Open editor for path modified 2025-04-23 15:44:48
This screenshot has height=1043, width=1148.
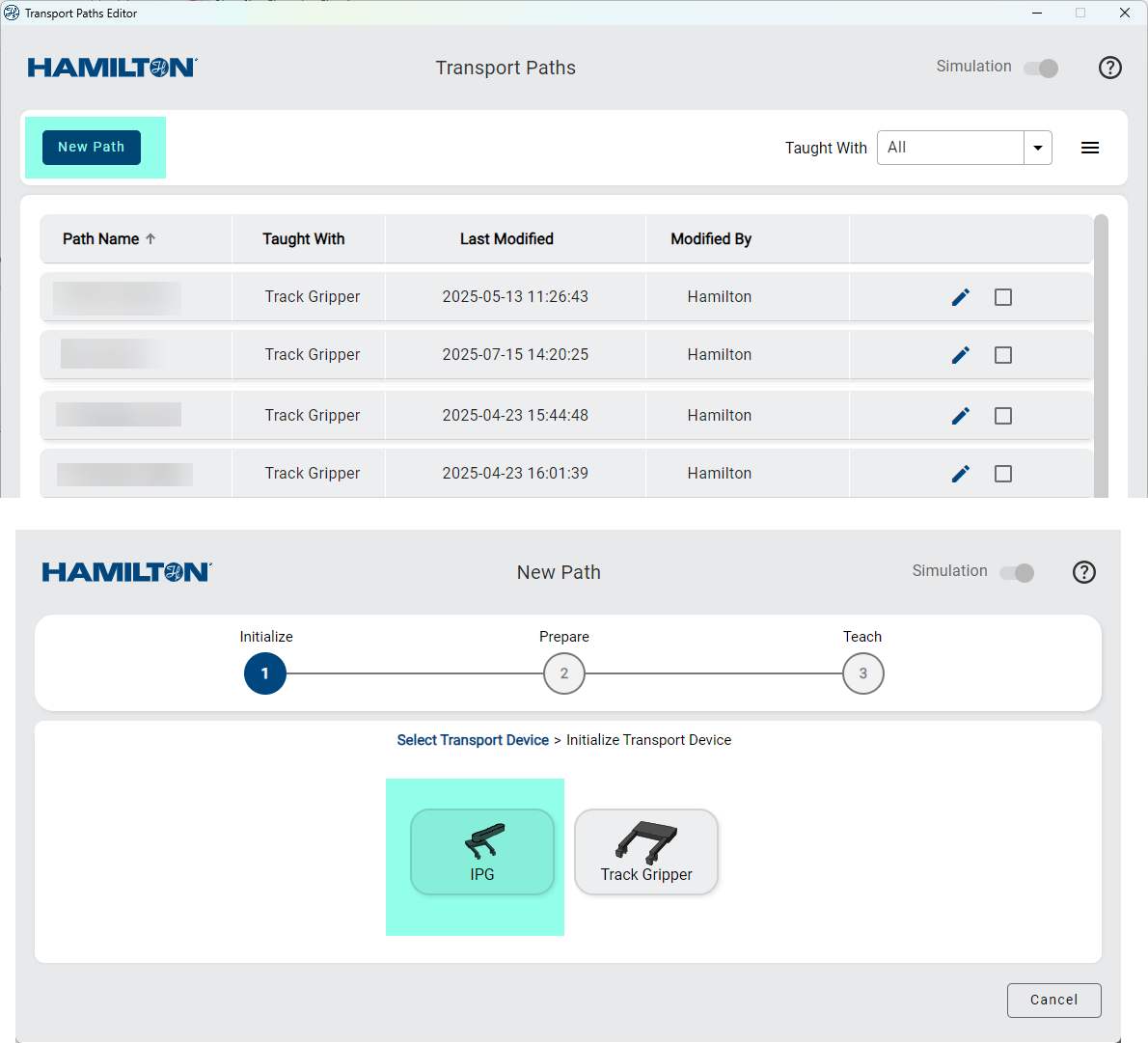point(960,416)
